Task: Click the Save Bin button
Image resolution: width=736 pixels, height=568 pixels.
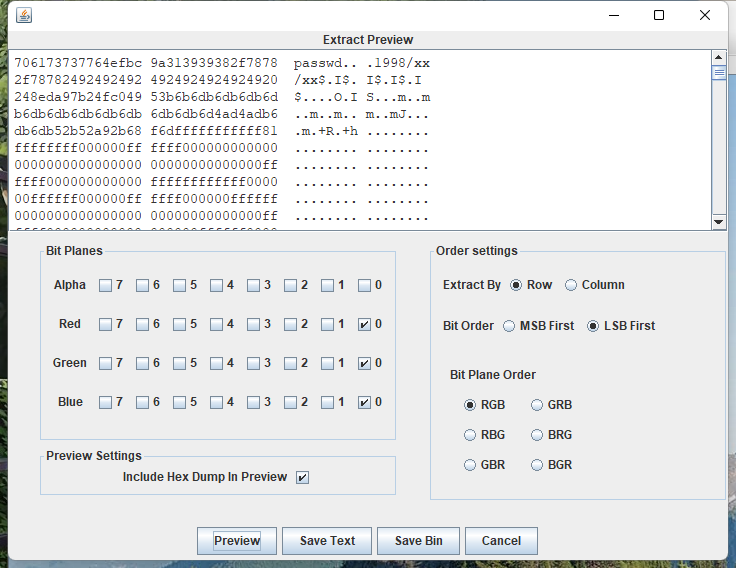Action: pyautogui.click(x=418, y=541)
